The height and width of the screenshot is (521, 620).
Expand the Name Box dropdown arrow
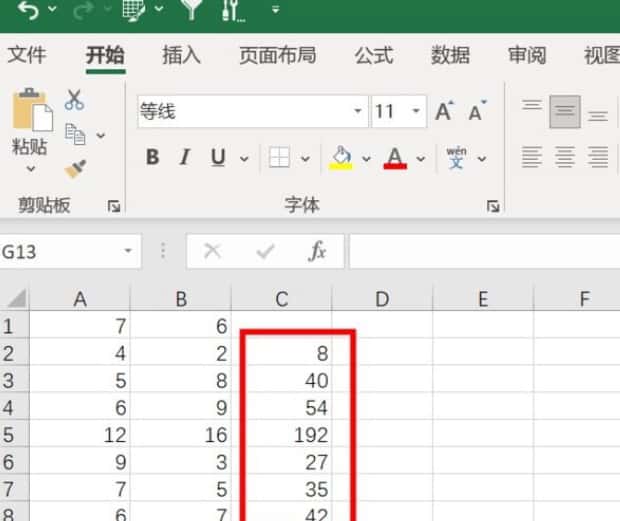point(128,252)
